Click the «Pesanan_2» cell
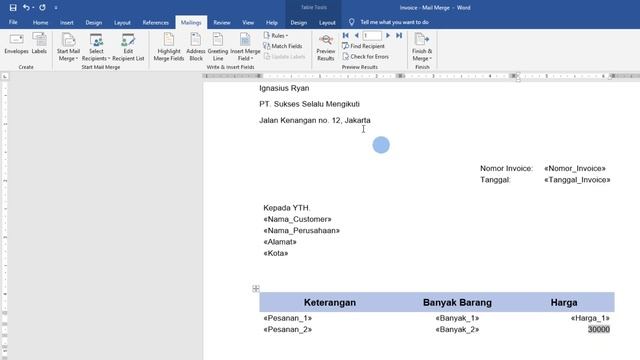 click(x=287, y=329)
